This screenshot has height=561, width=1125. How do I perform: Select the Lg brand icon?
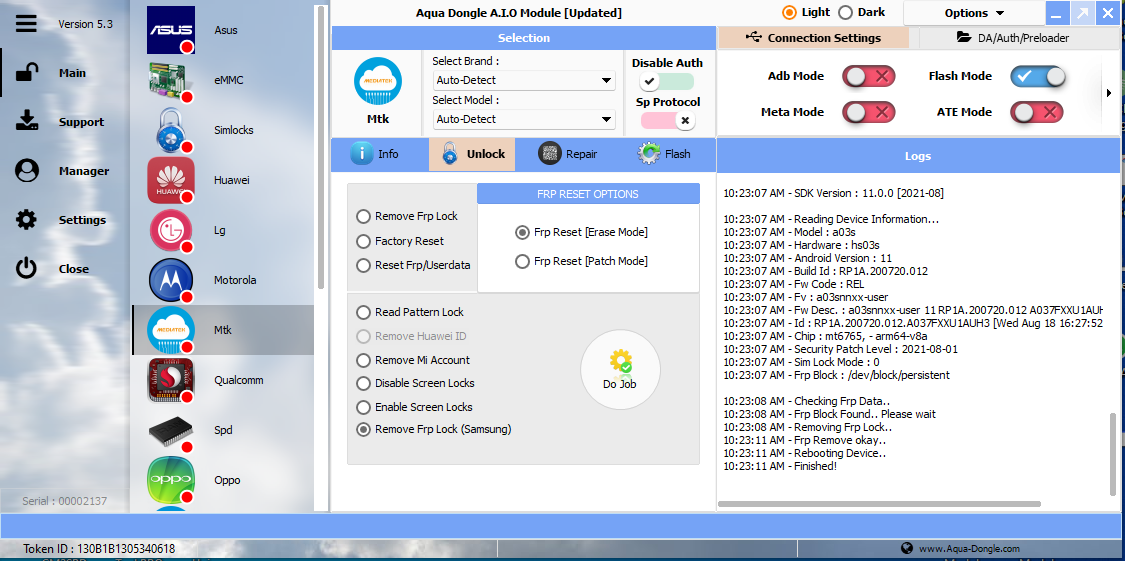point(171,230)
